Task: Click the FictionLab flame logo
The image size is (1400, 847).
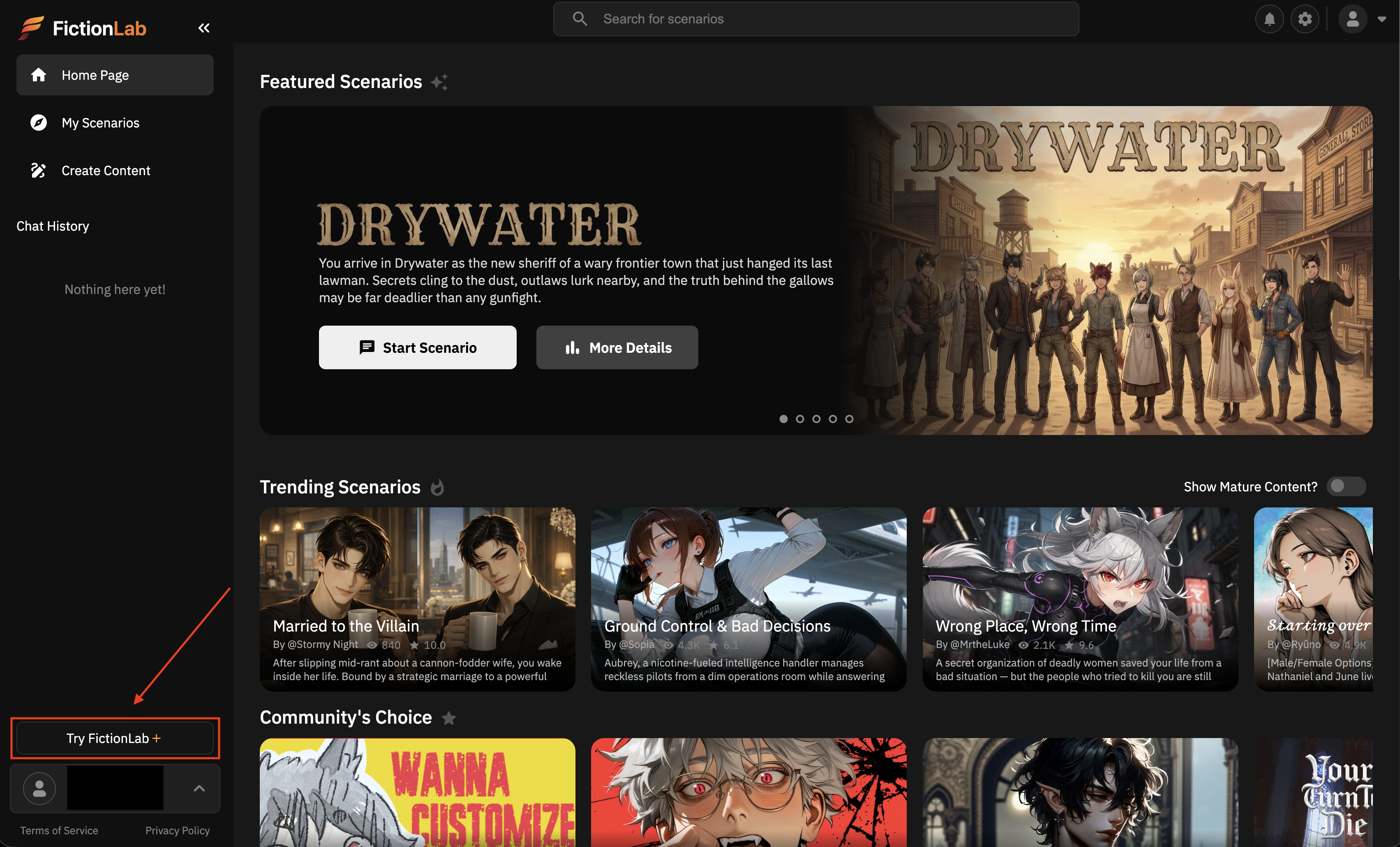Action: tap(31, 27)
